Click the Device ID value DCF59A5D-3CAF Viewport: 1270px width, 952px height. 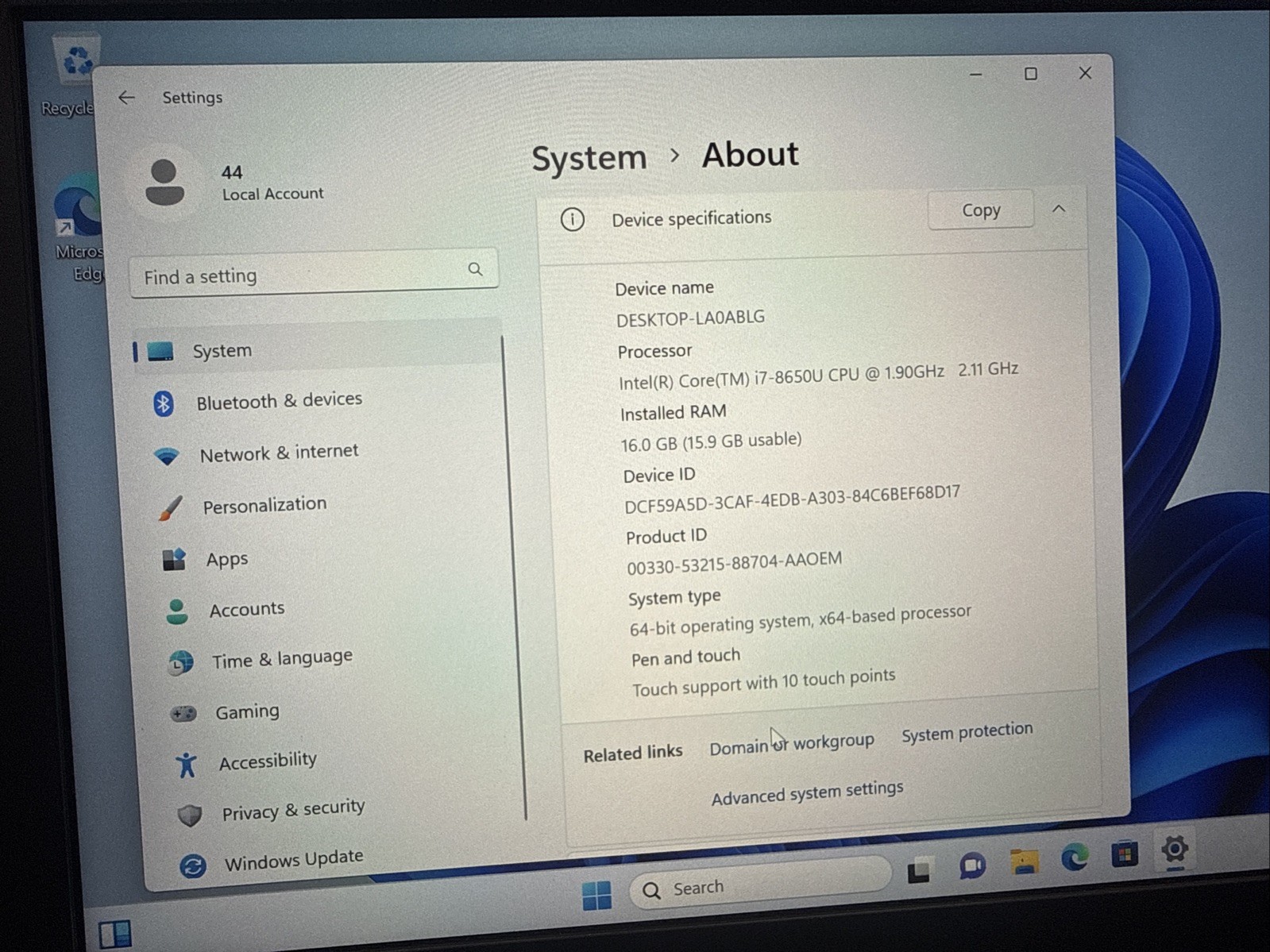[x=792, y=500]
